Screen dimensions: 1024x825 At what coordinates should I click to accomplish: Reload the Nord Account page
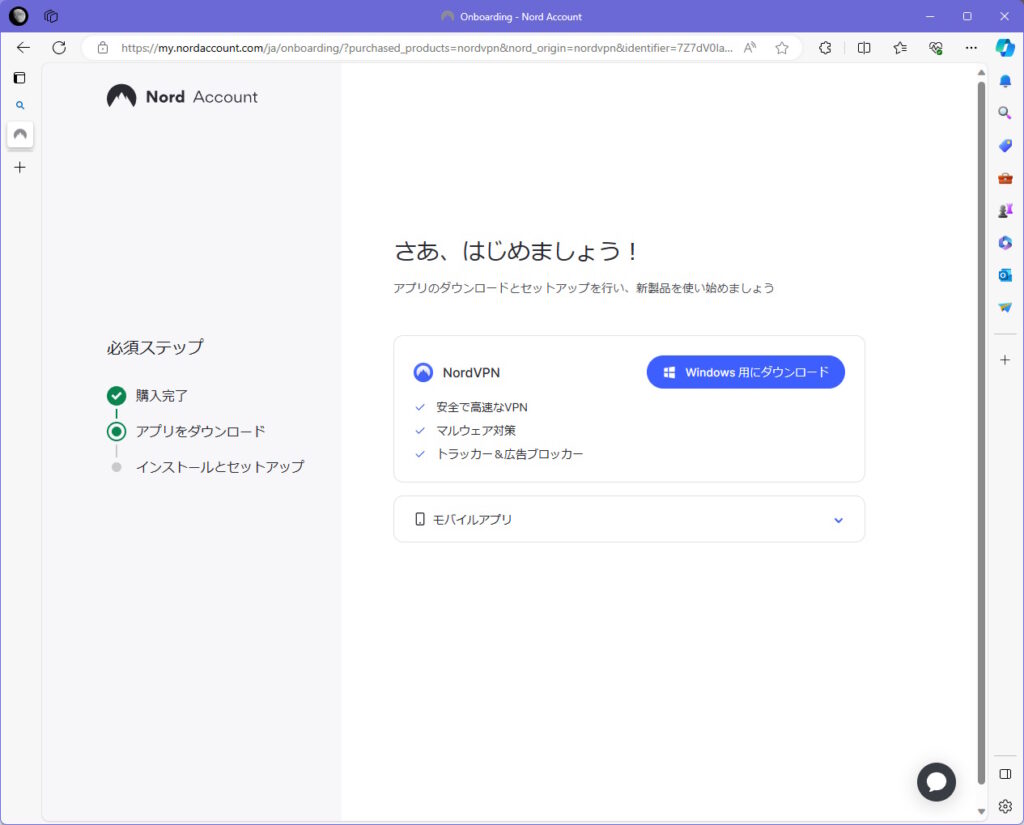tap(59, 48)
